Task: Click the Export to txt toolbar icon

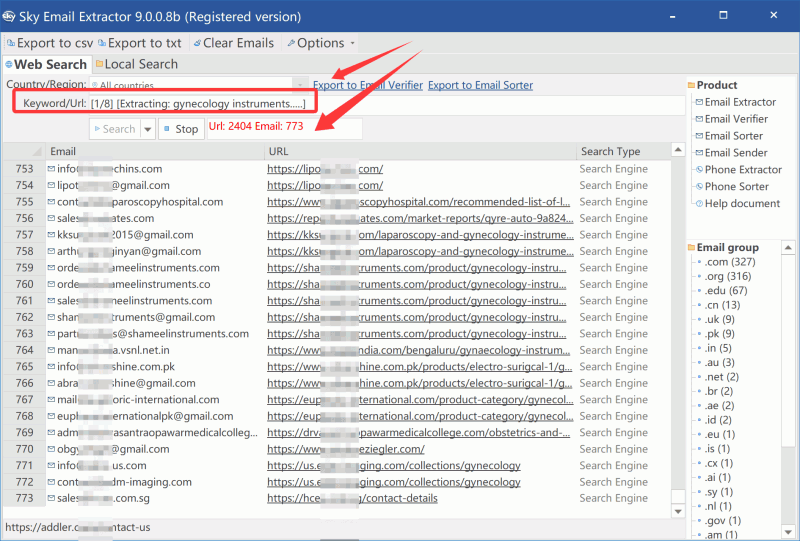Action: [x=102, y=43]
